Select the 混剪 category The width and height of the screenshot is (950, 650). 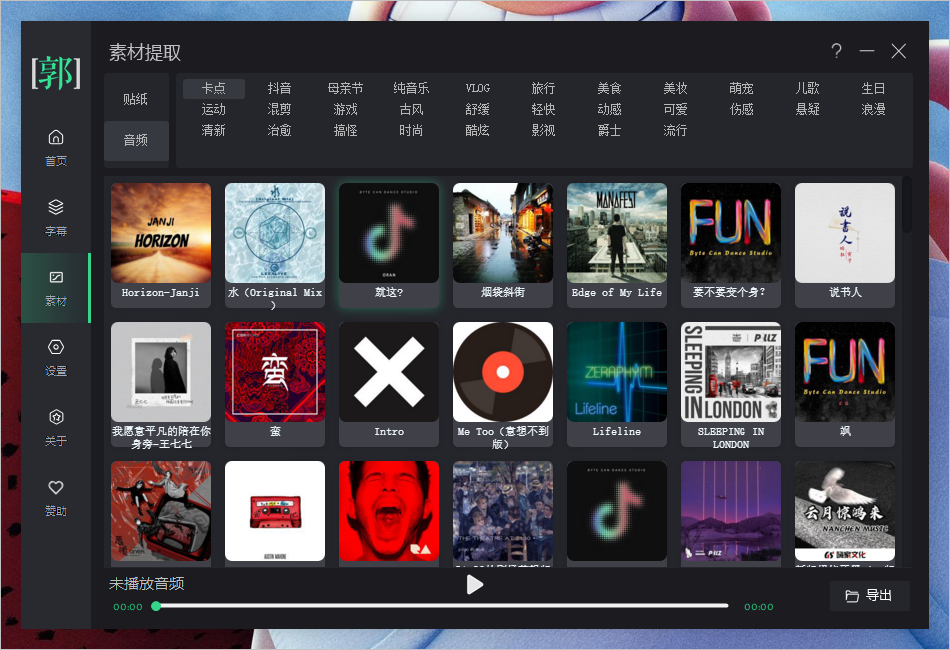[x=279, y=110]
